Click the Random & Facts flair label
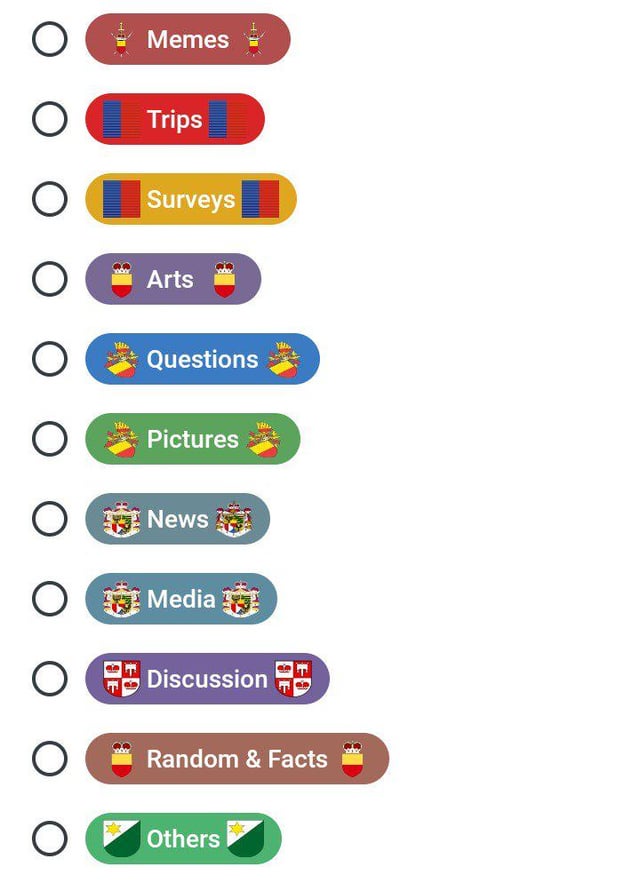Viewport: 640px width, 883px height. 237,759
